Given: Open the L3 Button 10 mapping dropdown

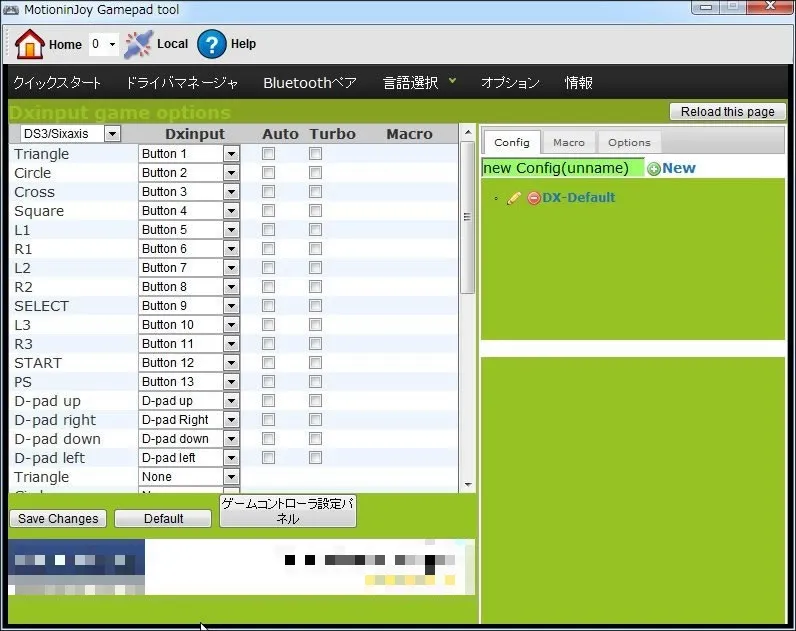Looking at the screenshot, I should pos(189,325).
